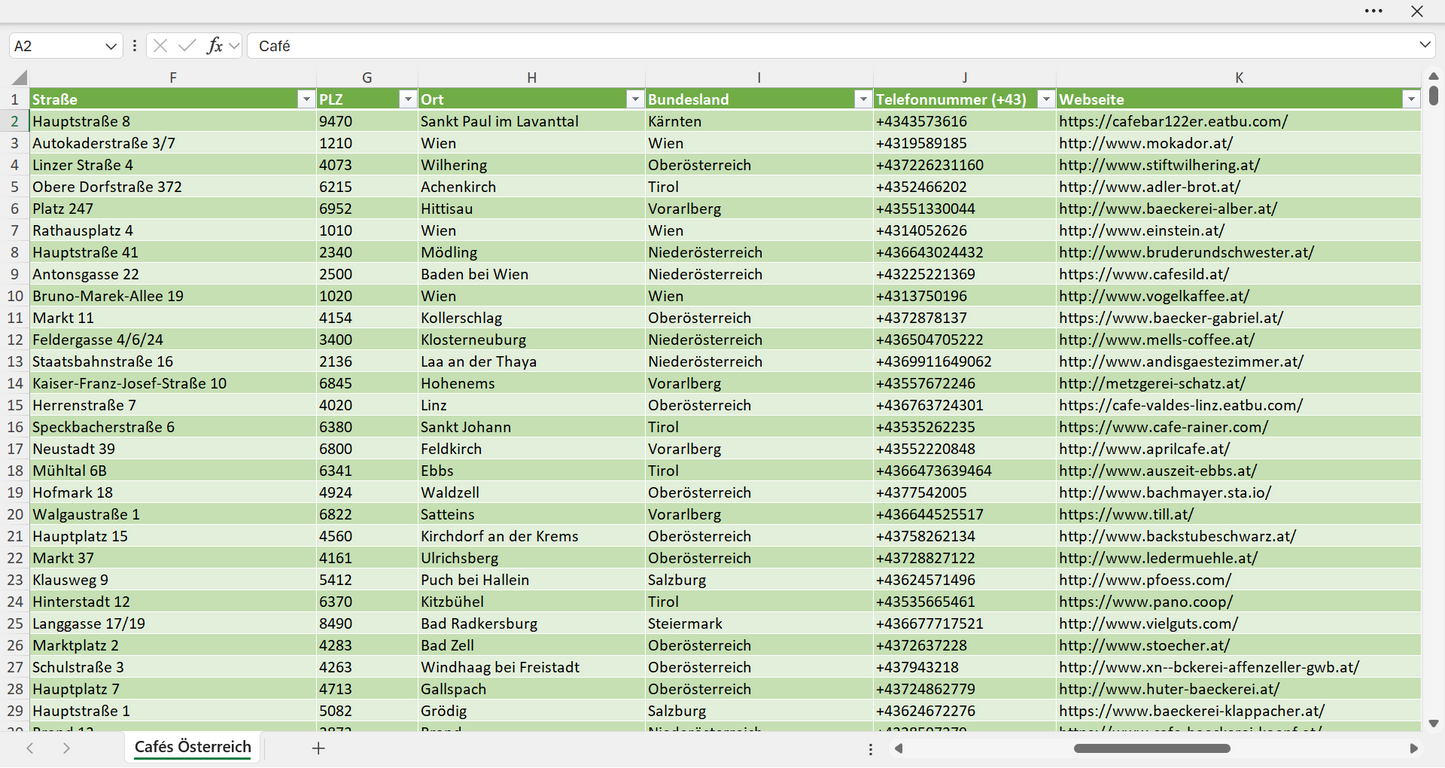Open link https://cafebar122er.eatbu.com/
The width and height of the screenshot is (1445, 768).
(1173, 121)
